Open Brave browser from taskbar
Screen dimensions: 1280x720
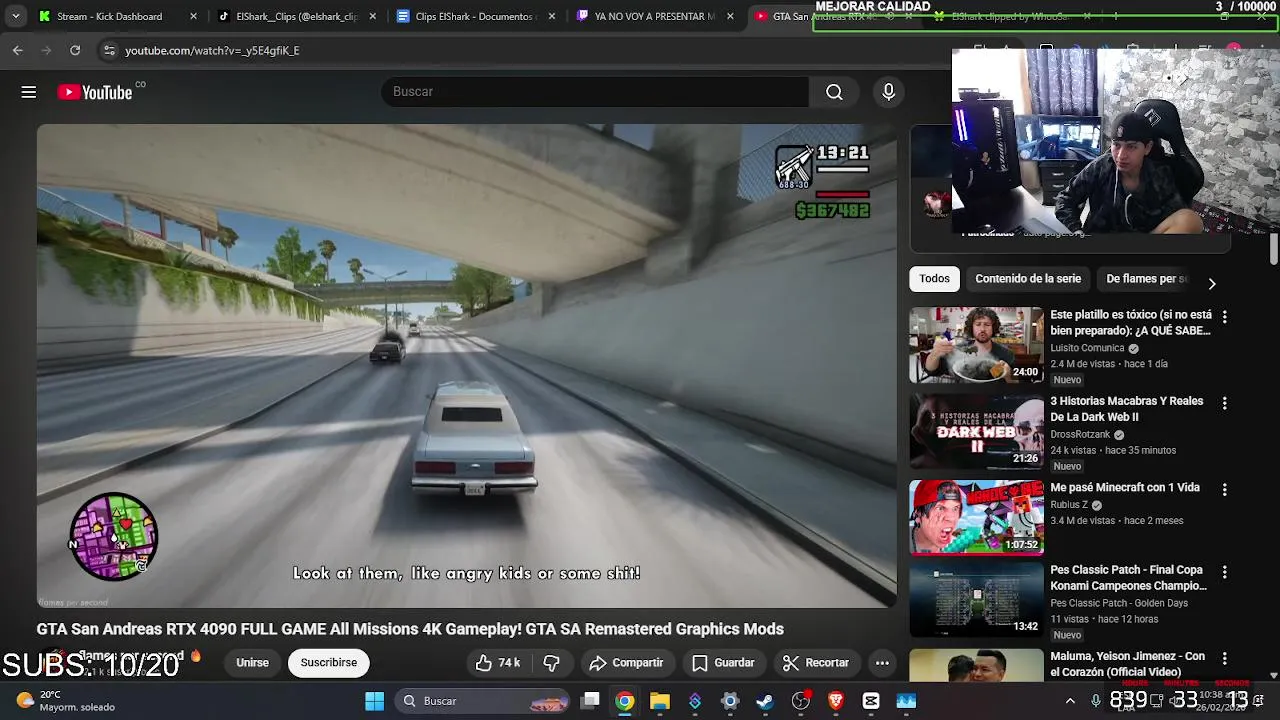836,701
